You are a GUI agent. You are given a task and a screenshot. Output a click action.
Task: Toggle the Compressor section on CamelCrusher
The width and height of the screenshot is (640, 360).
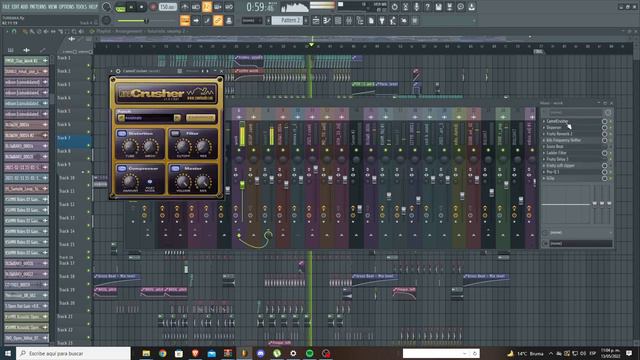[x=122, y=168]
